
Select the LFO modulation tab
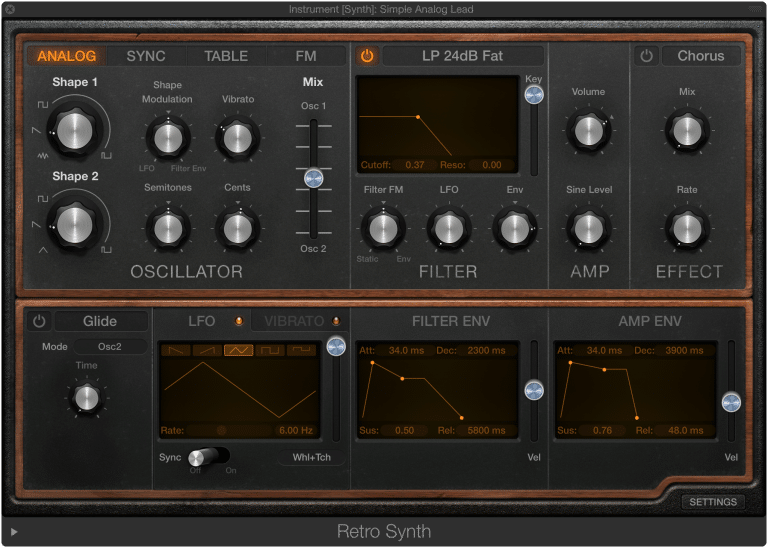click(202, 321)
